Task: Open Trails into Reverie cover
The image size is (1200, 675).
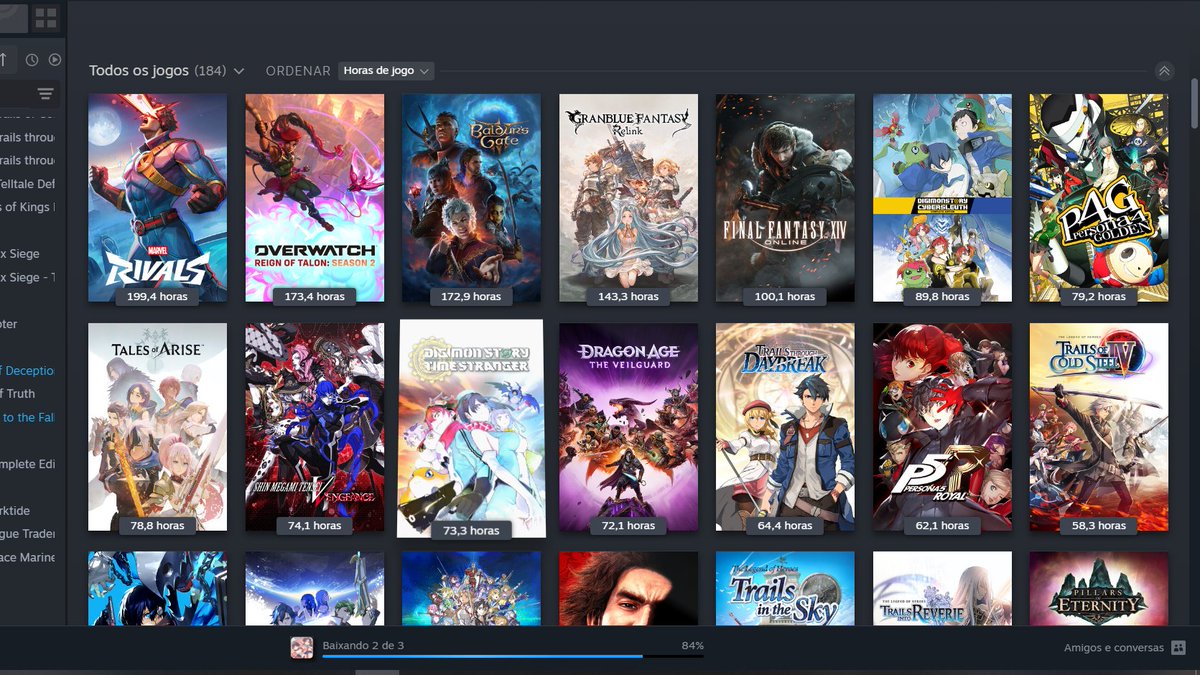Action: [942, 589]
